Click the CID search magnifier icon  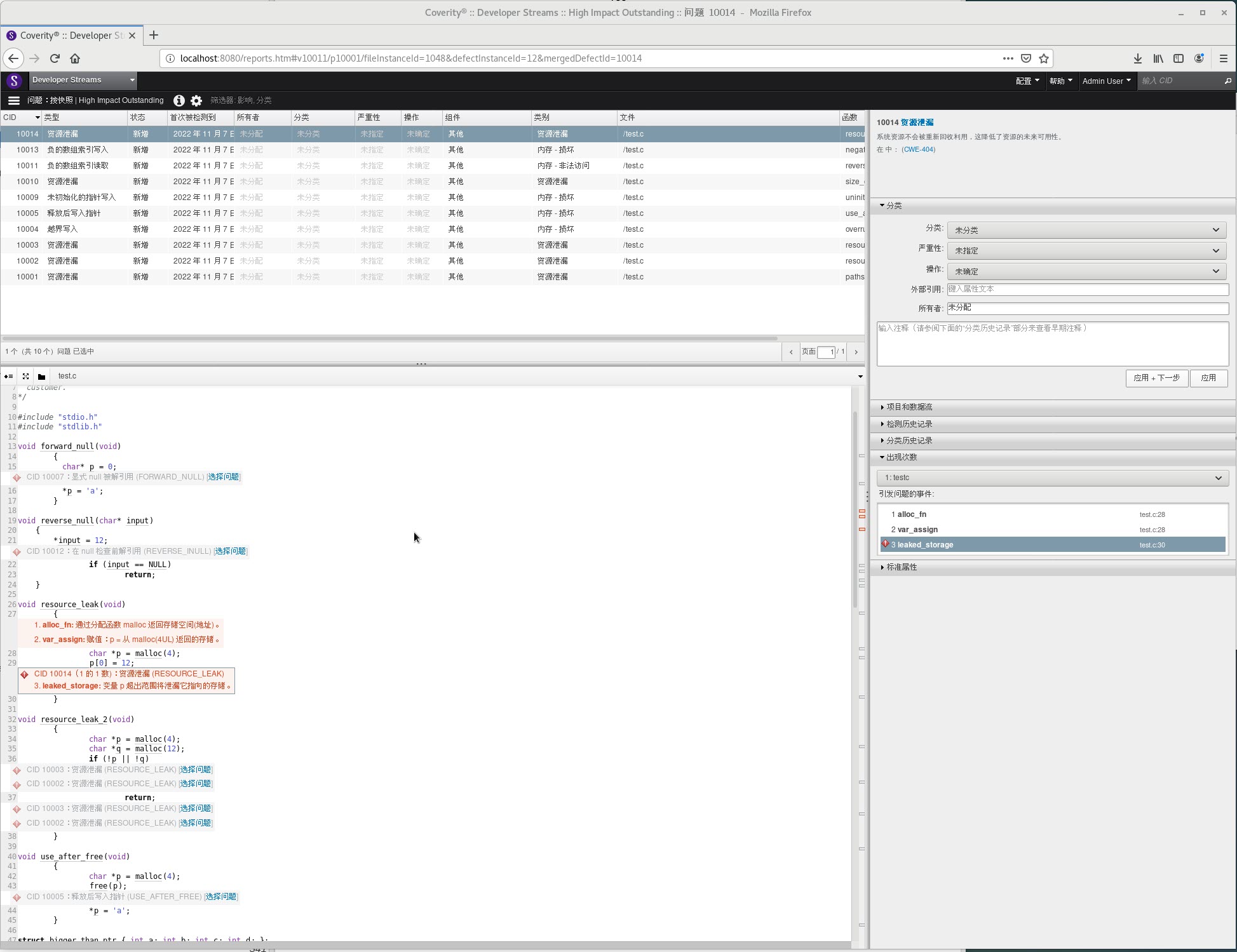[1227, 81]
